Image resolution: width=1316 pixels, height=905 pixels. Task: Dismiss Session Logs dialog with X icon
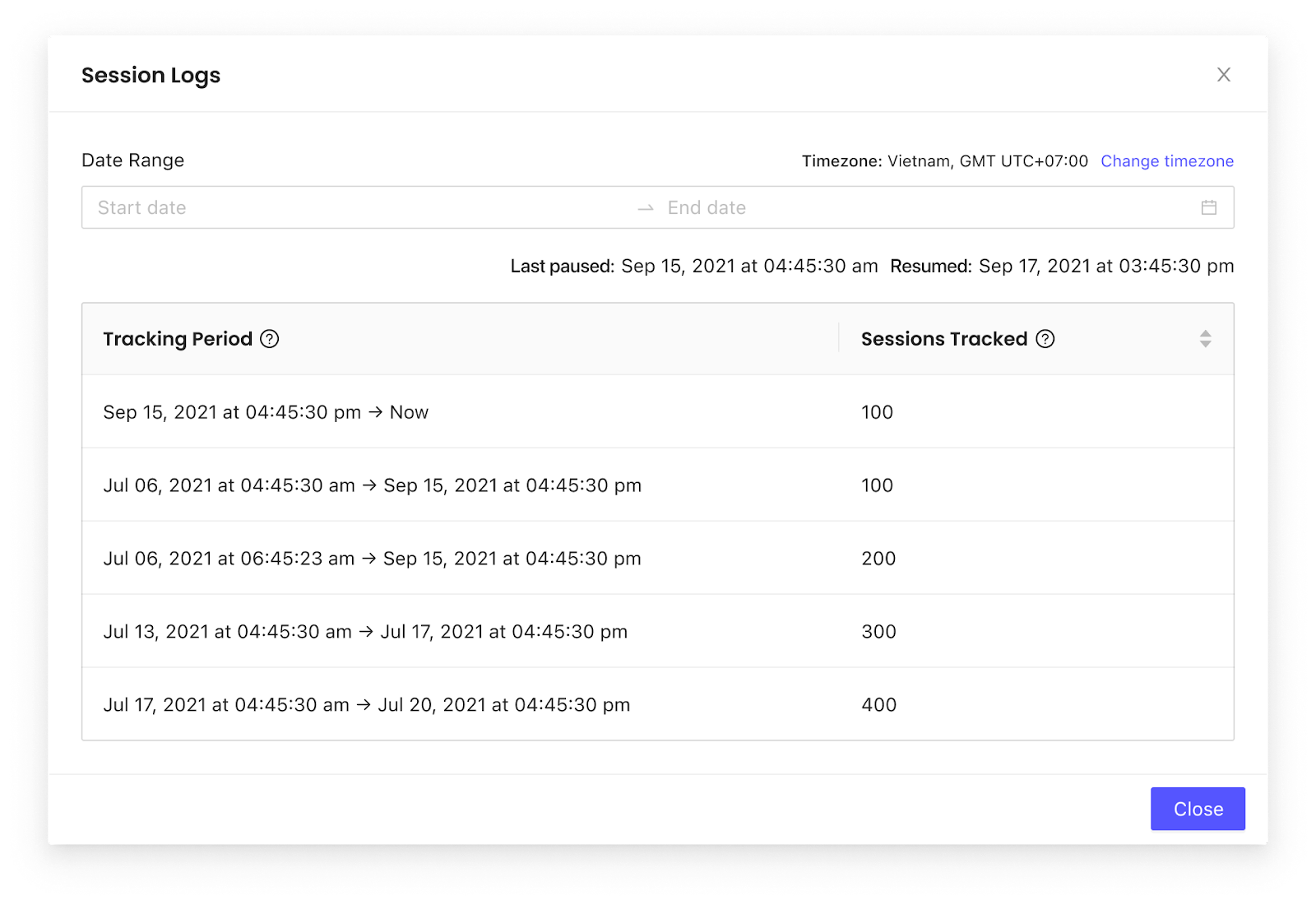(x=1224, y=75)
